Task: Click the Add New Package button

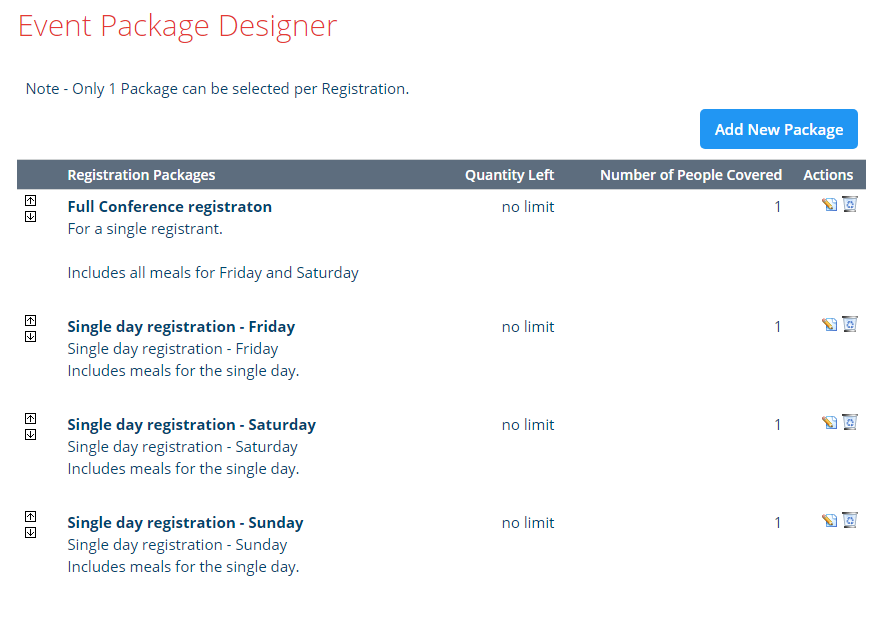Action: [778, 129]
